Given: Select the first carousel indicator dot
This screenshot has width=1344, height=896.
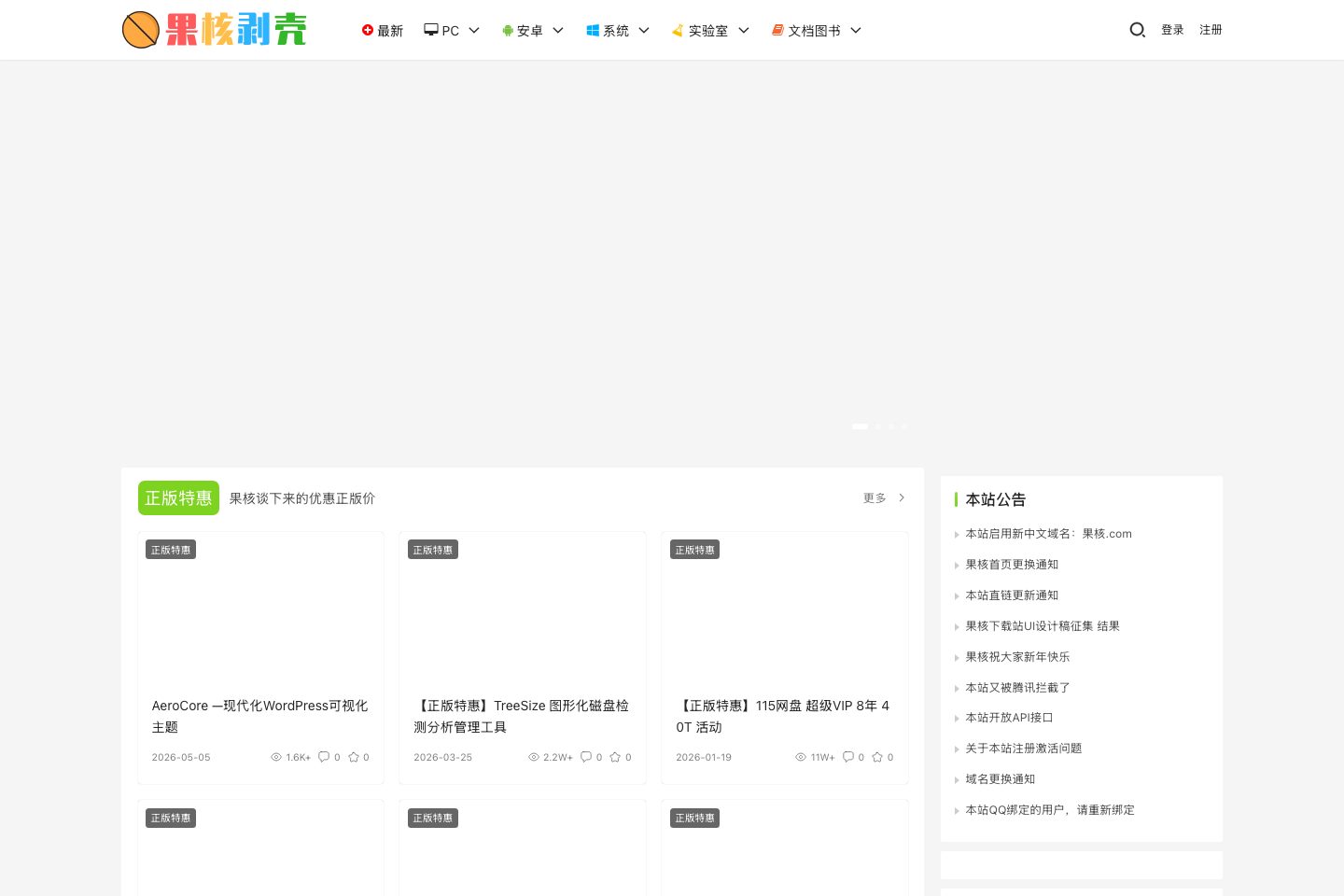Looking at the screenshot, I should pos(861,427).
